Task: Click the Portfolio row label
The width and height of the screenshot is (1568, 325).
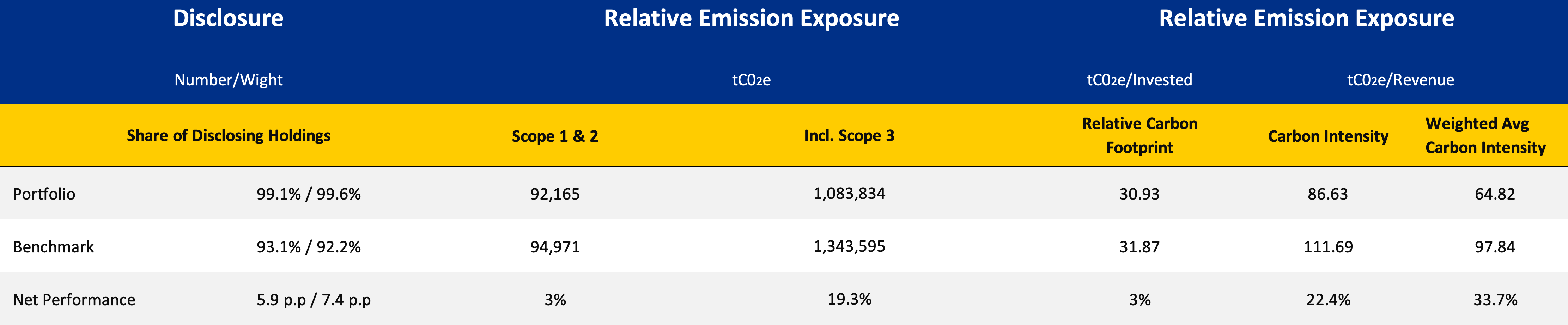Action: pyautogui.click(x=44, y=194)
